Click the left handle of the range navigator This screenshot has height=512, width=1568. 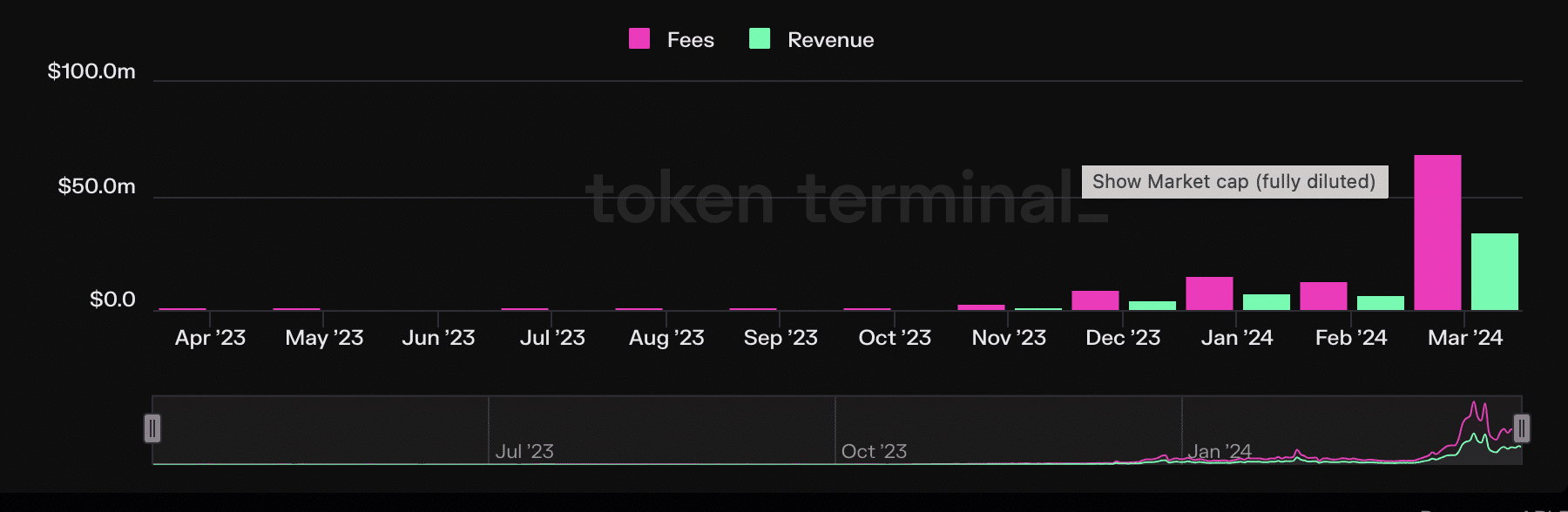152,428
